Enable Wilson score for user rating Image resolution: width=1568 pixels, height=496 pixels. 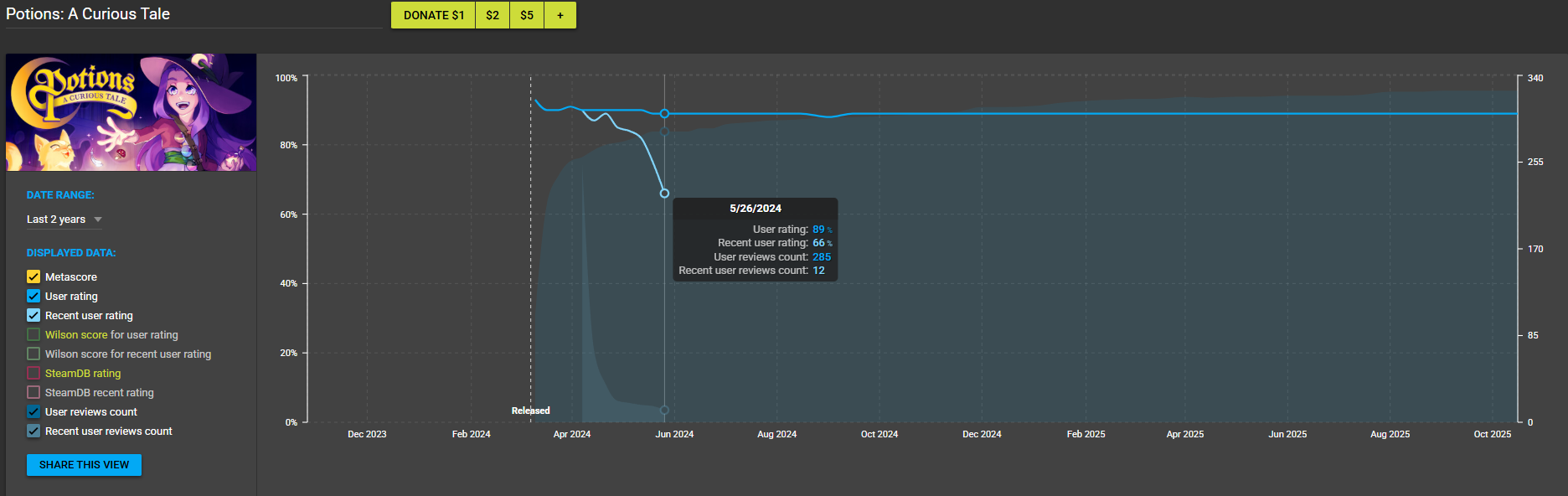click(x=34, y=334)
